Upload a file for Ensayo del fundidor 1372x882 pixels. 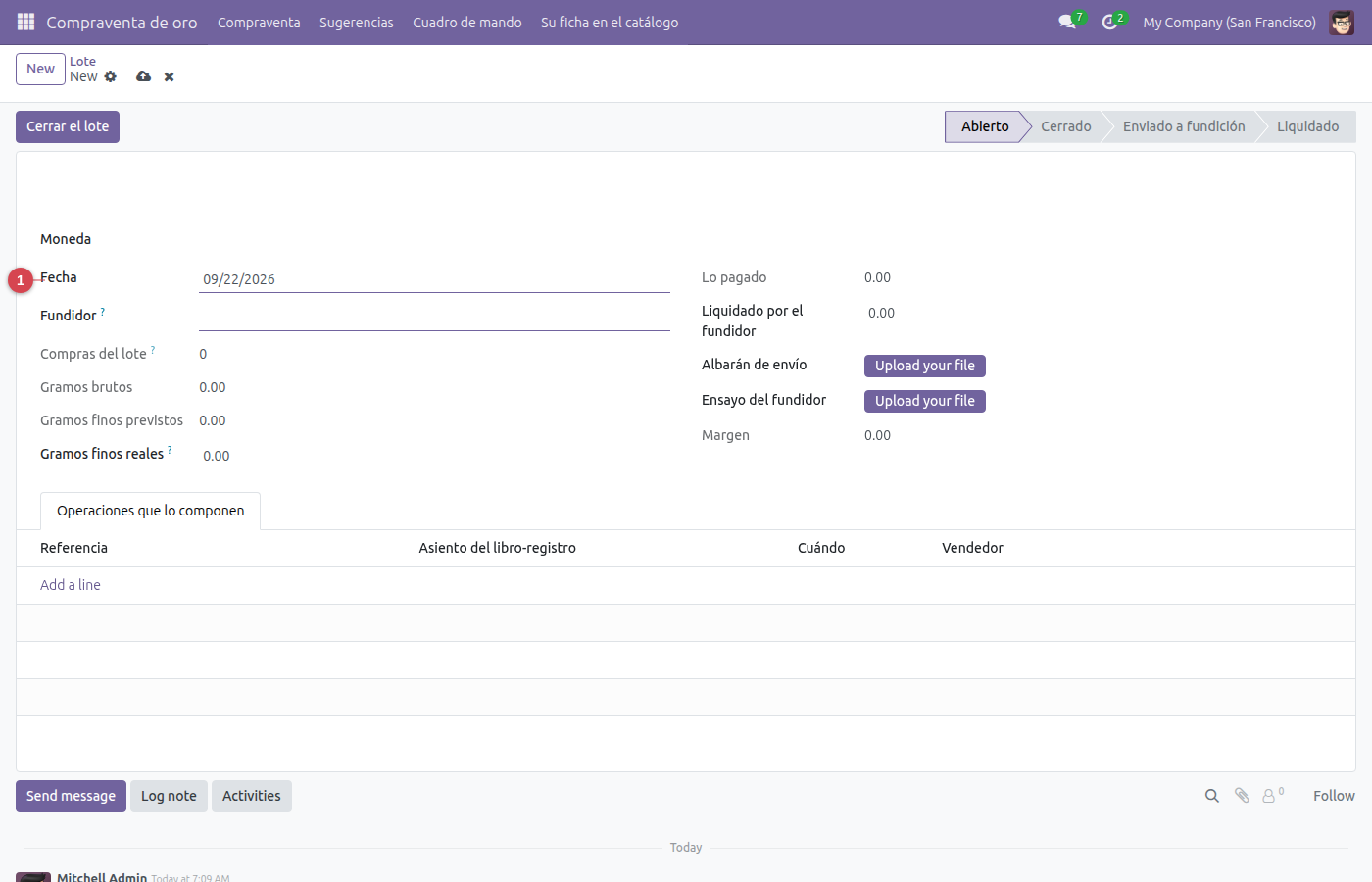(925, 401)
